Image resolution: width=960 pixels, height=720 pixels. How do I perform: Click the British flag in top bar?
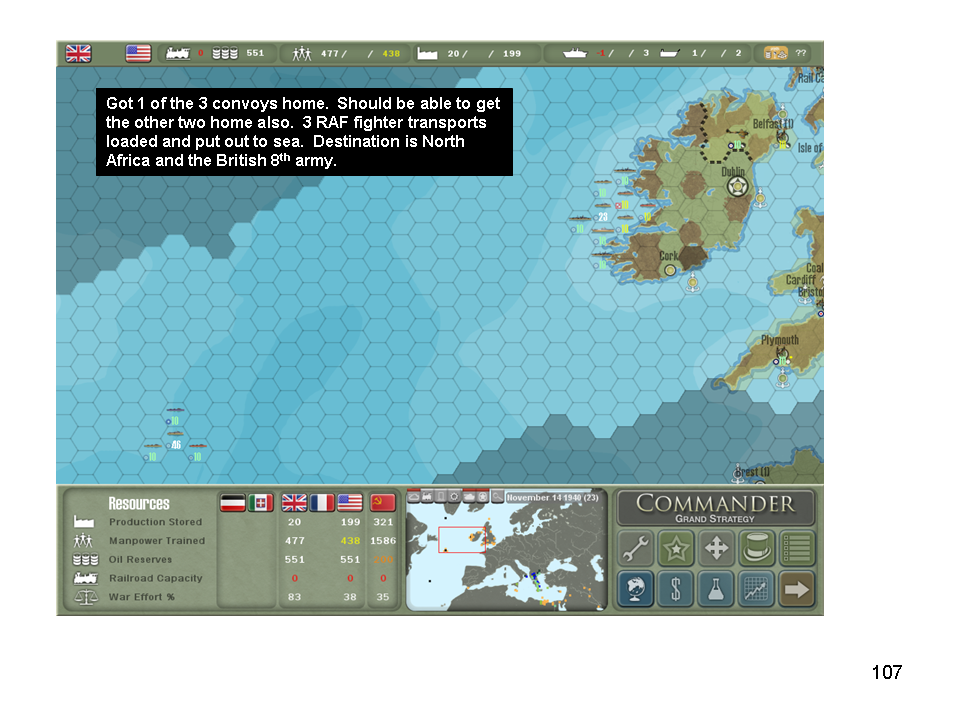coord(78,53)
